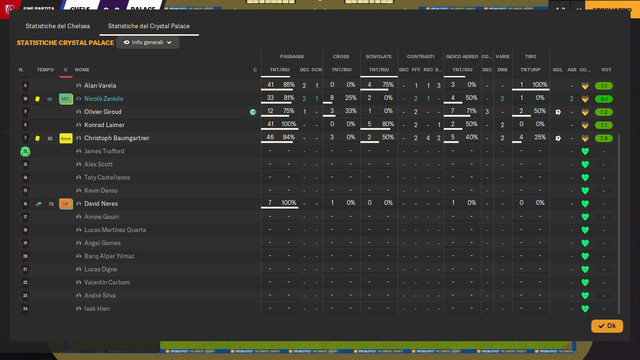Sort by the NOME column header

pos(82,70)
